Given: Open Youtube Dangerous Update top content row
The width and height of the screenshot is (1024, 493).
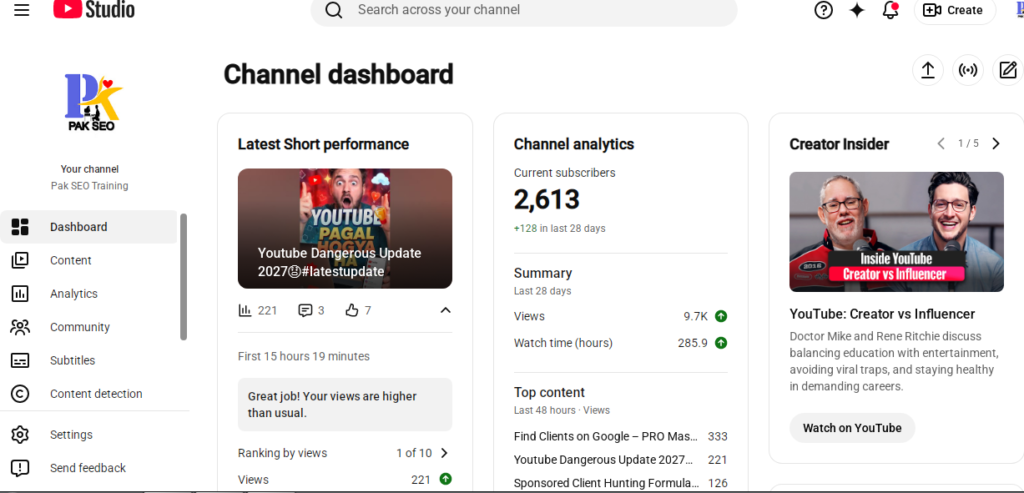Looking at the screenshot, I should [620, 460].
